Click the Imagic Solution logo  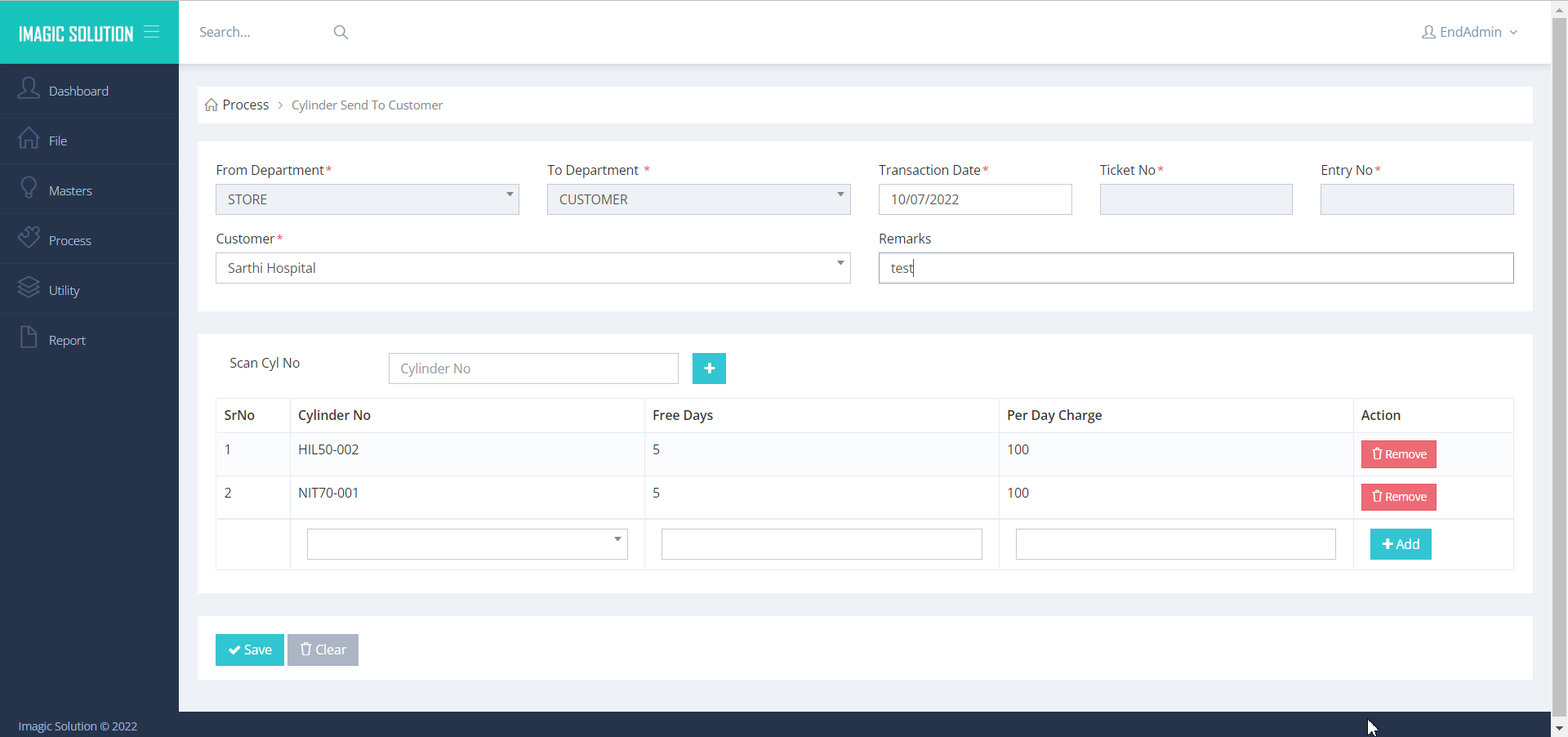click(x=76, y=33)
